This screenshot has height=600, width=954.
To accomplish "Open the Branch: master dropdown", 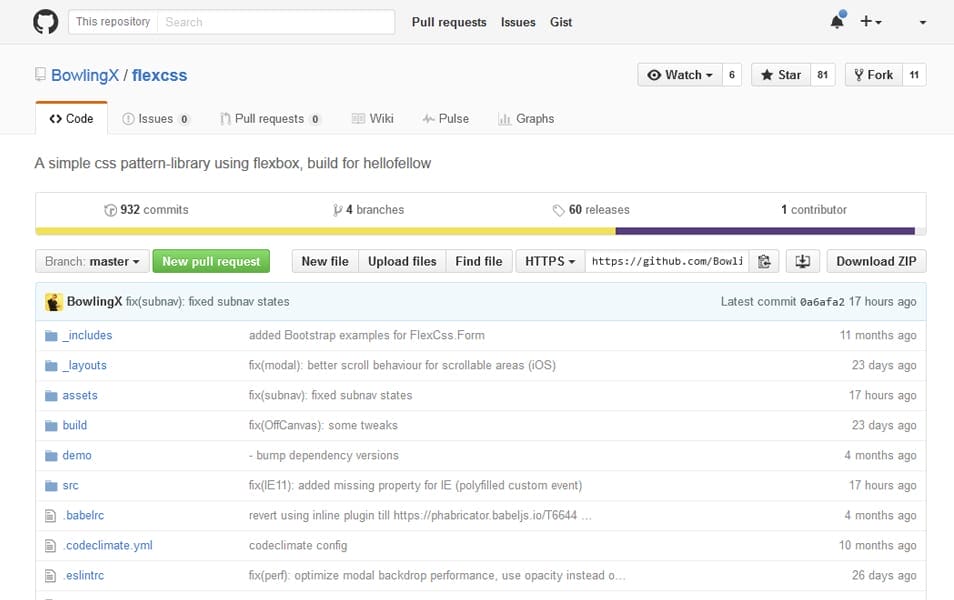I will pos(92,261).
